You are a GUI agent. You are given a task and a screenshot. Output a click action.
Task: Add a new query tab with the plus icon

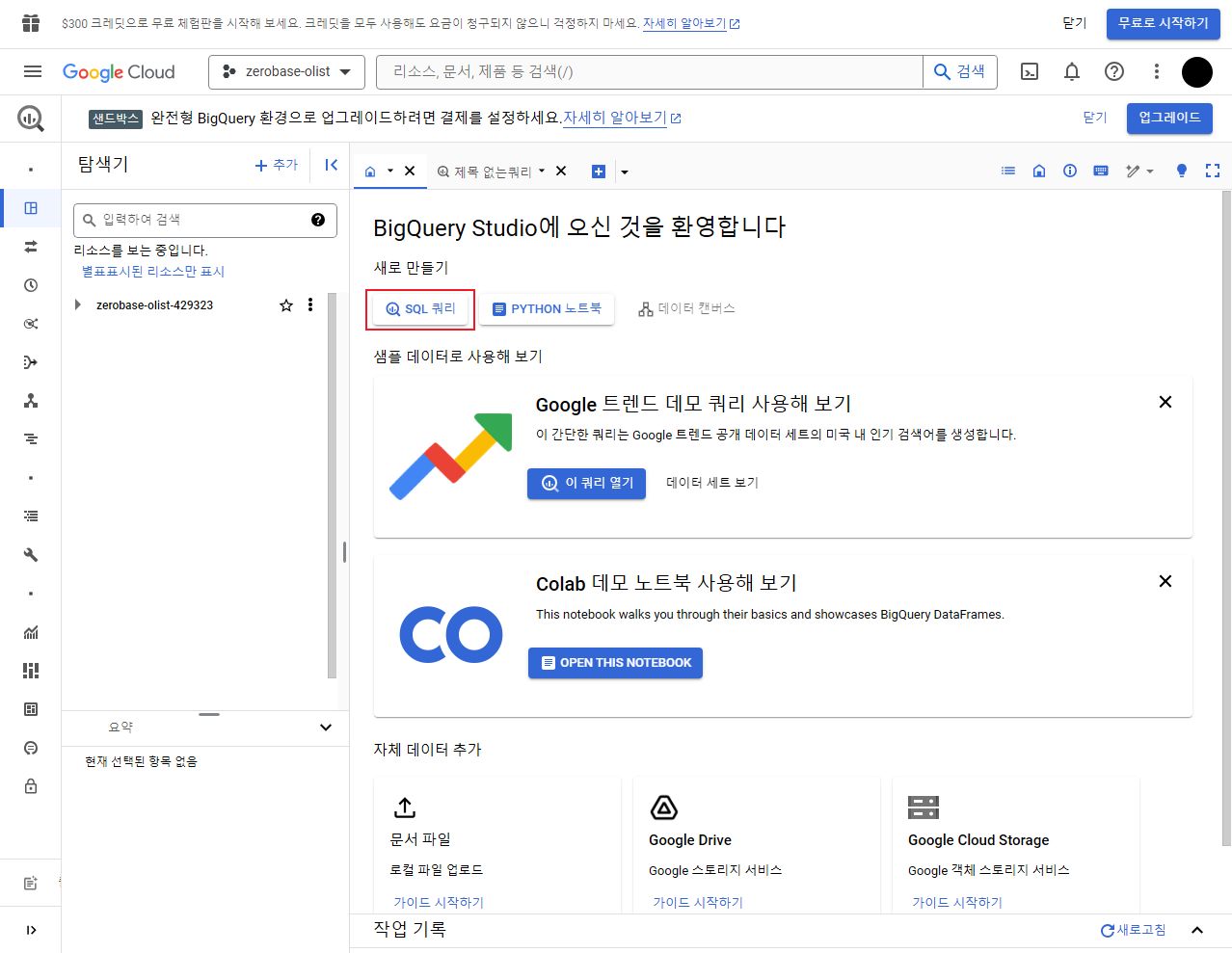click(x=599, y=172)
